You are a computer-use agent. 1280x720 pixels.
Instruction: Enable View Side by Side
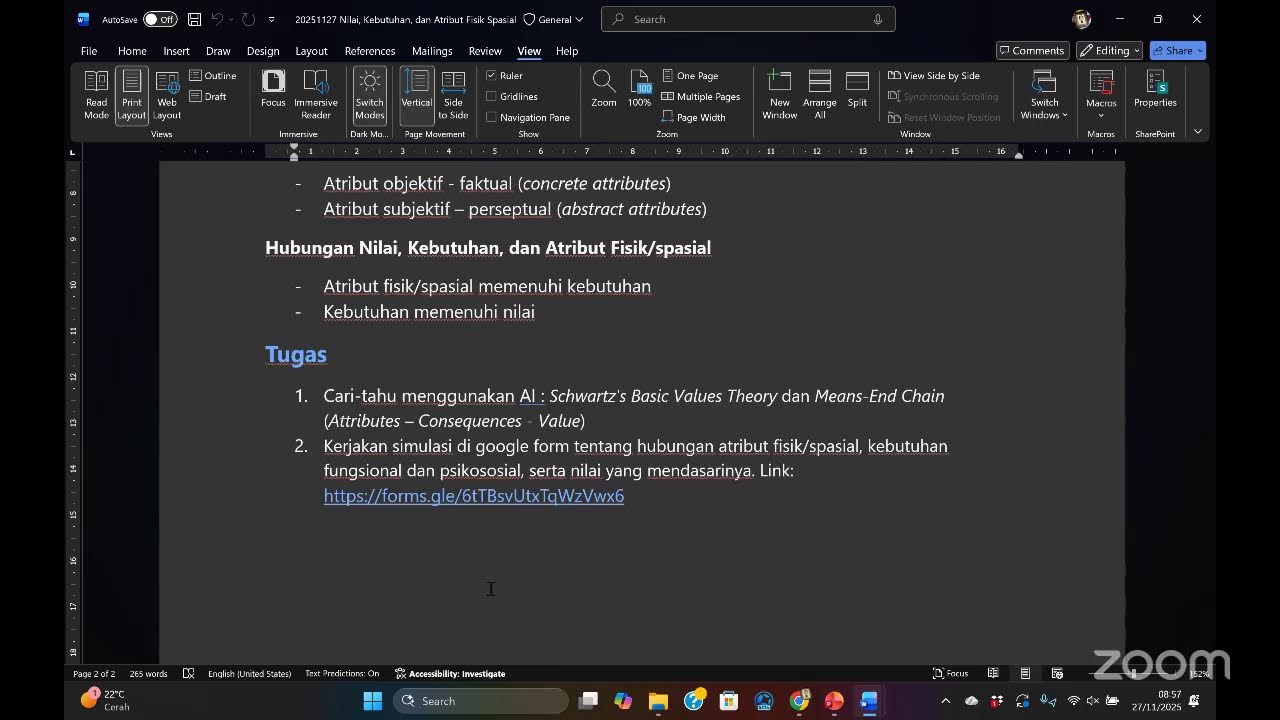coord(934,76)
